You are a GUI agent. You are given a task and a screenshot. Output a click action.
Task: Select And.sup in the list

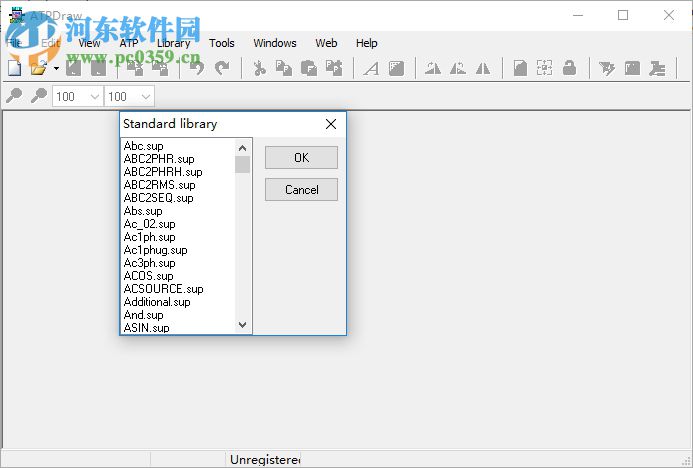[144, 315]
